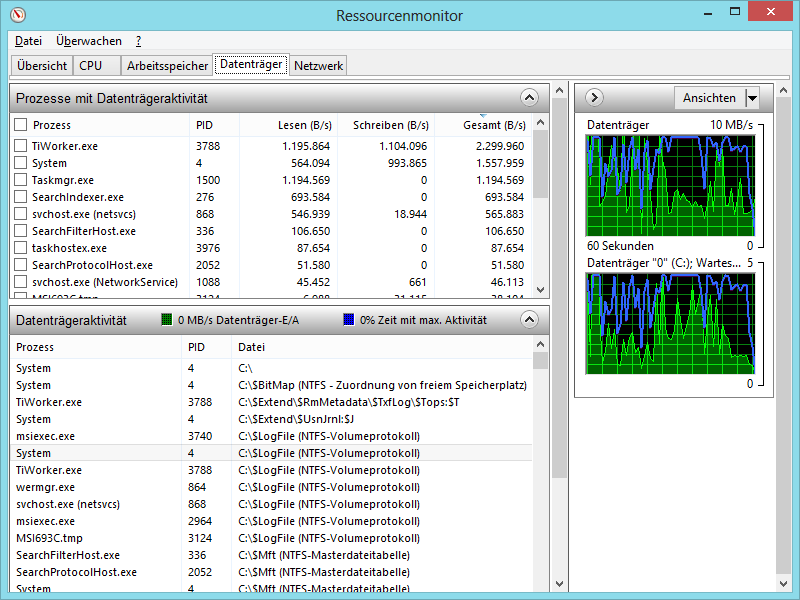Click down arrow of process list scrollbar
This screenshot has width=800, height=600.
[541, 290]
